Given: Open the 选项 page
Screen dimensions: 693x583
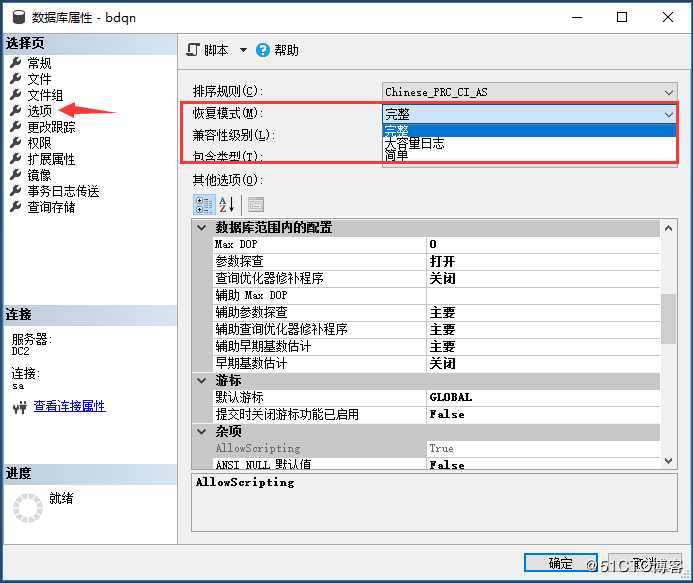Looking at the screenshot, I should 39,111.
